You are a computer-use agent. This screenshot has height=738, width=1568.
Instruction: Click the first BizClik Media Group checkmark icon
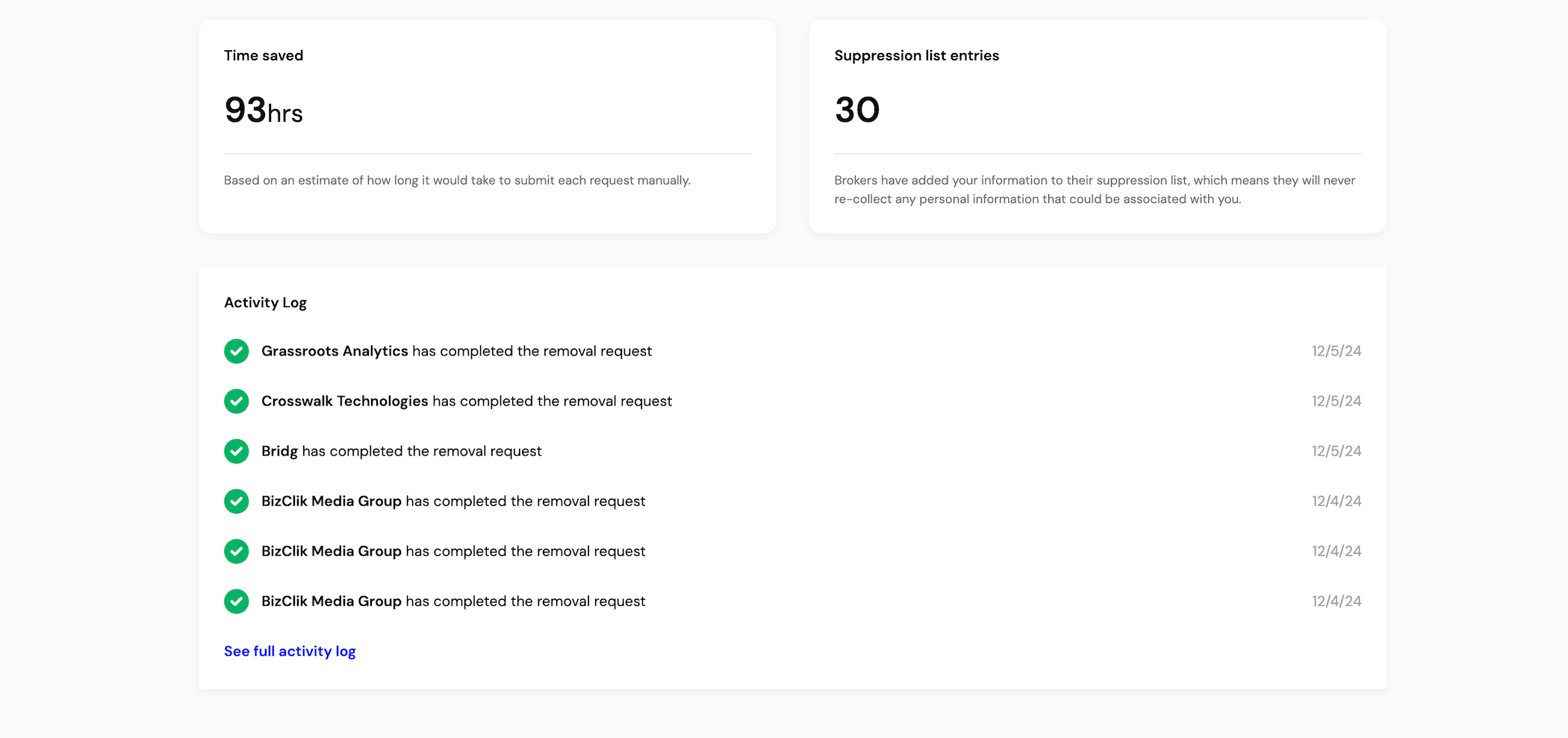tap(236, 501)
